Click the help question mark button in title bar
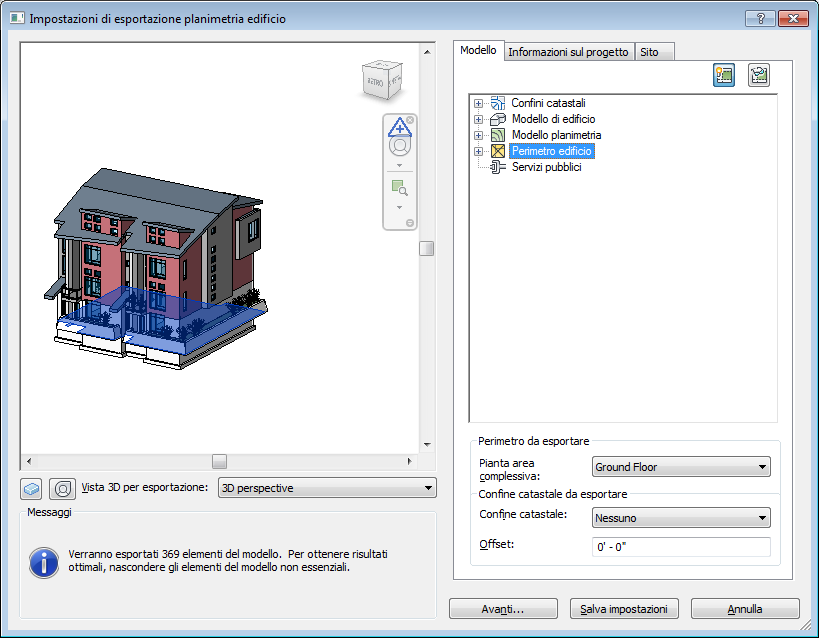 coord(760,19)
